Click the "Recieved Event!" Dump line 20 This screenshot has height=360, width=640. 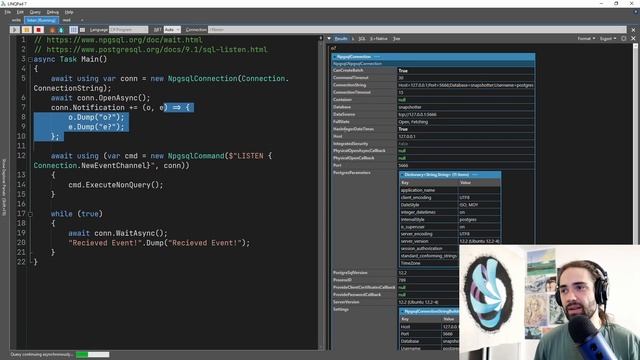(159, 243)
